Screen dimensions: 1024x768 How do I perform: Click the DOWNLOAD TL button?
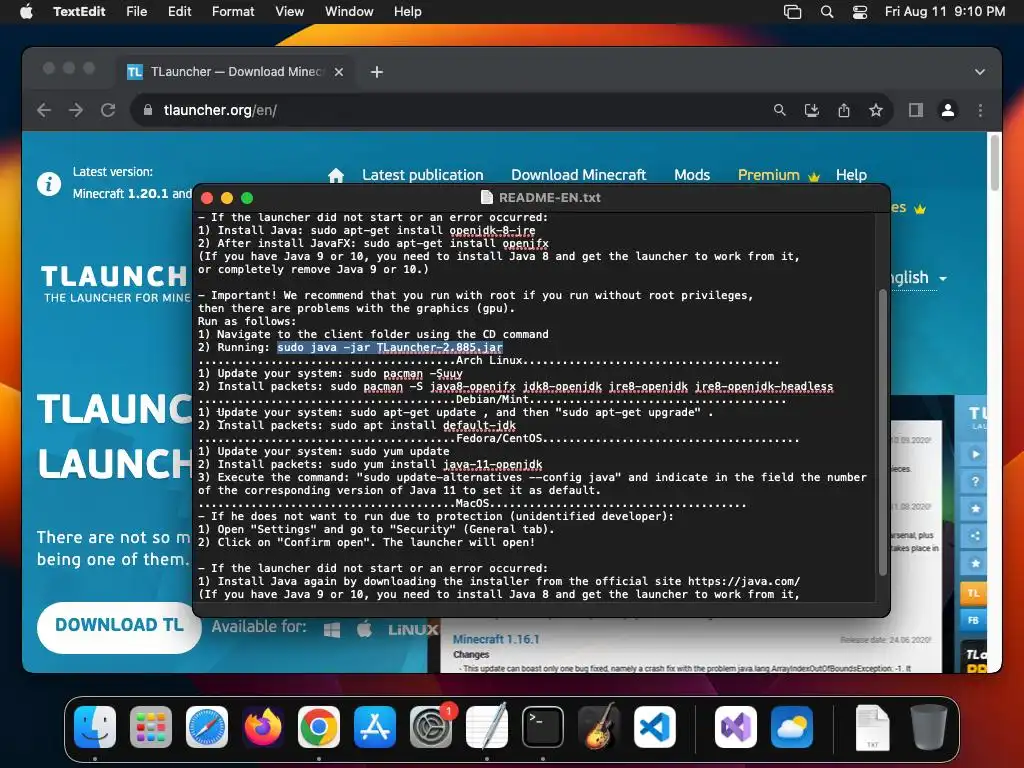pos(119,626)
